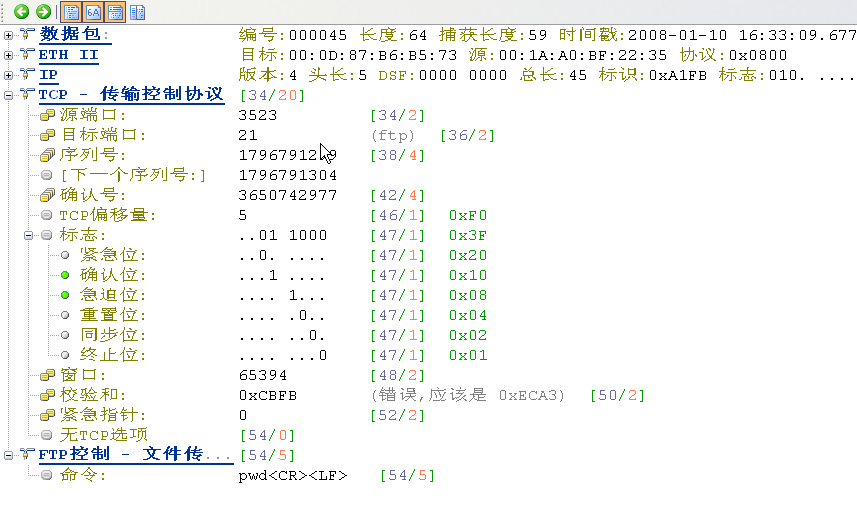The image size is (857, 532).
Task: Toggle the third highlighted layout icon
Action: click(115, 12)
